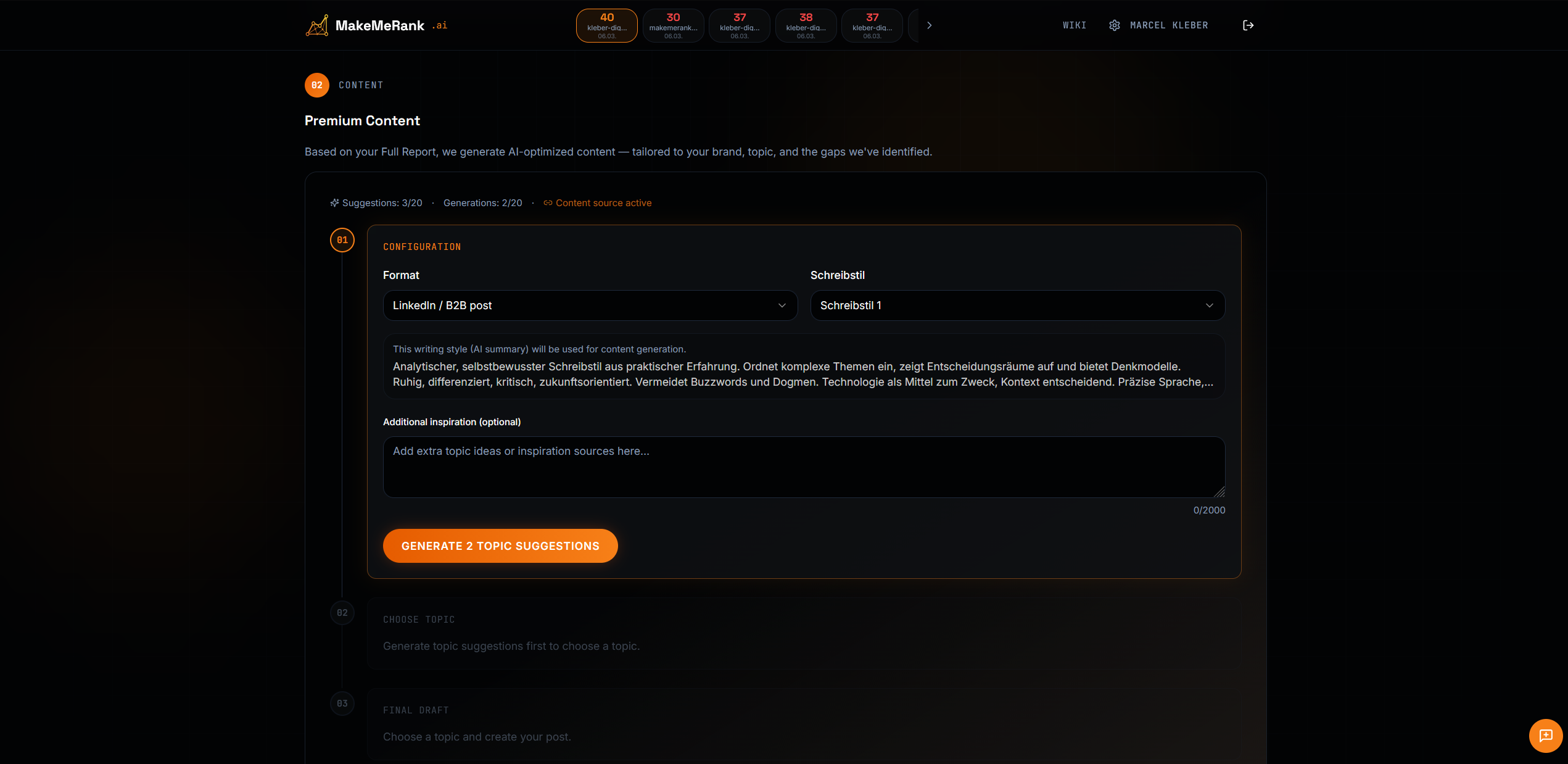
Task: Click the orange 02 Content step badge
Action: (x=317, y=85)
